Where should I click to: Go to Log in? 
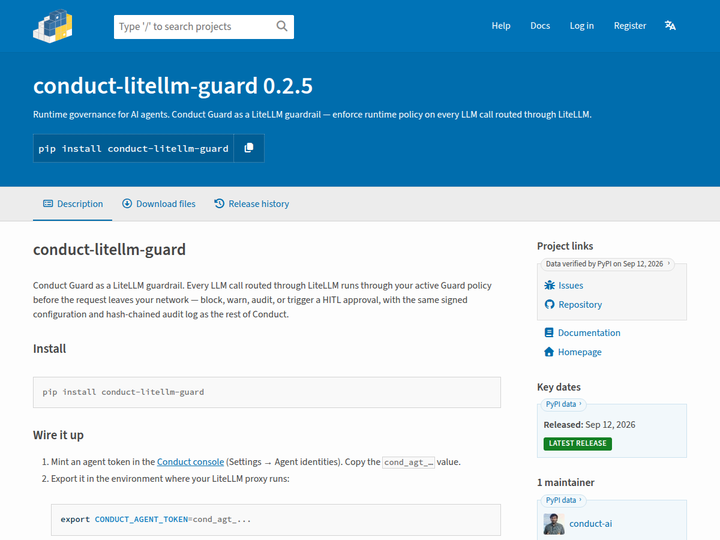pyautogui.click(x=582, y=26)
